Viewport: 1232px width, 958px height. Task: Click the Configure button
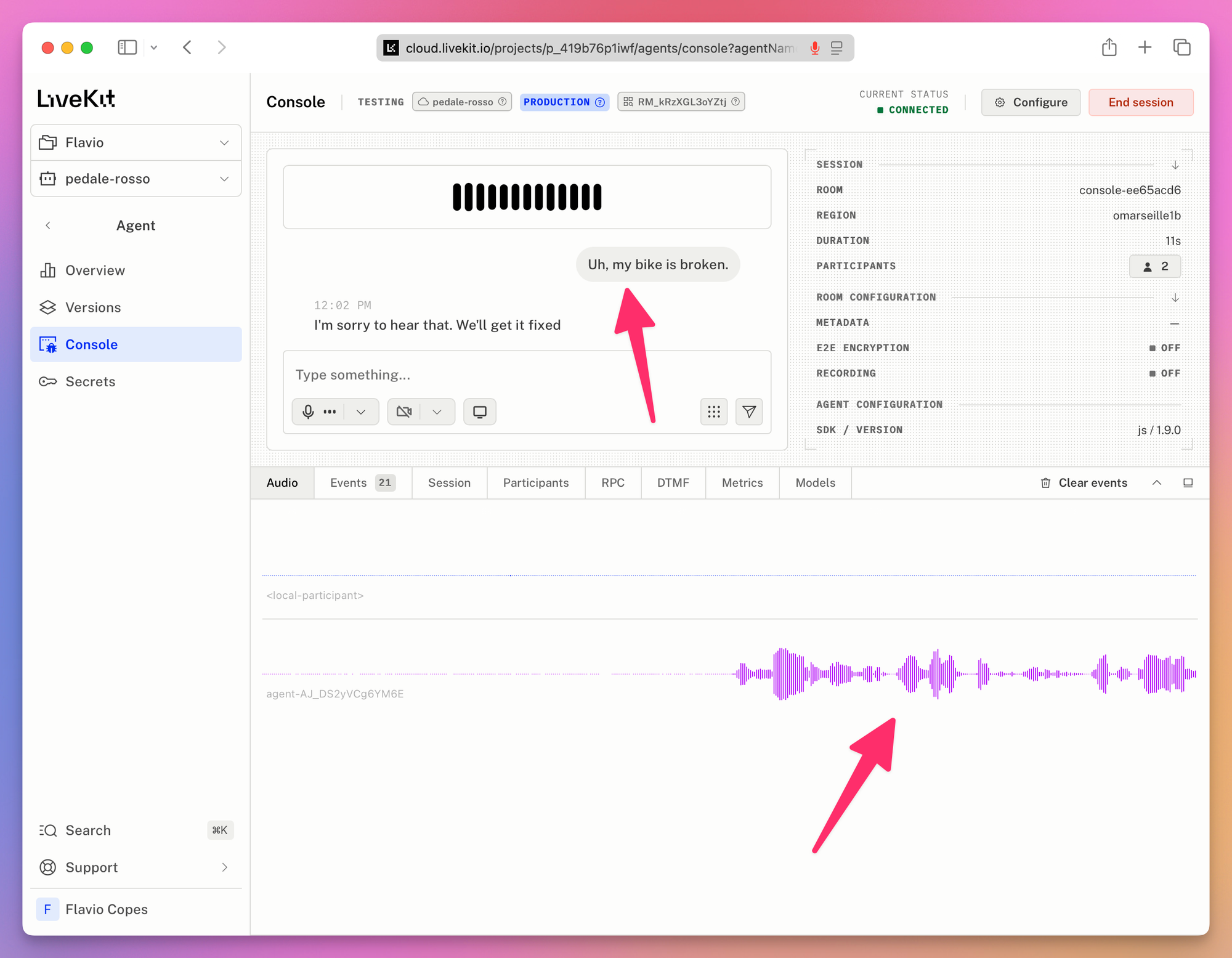tap(1031, 102)
